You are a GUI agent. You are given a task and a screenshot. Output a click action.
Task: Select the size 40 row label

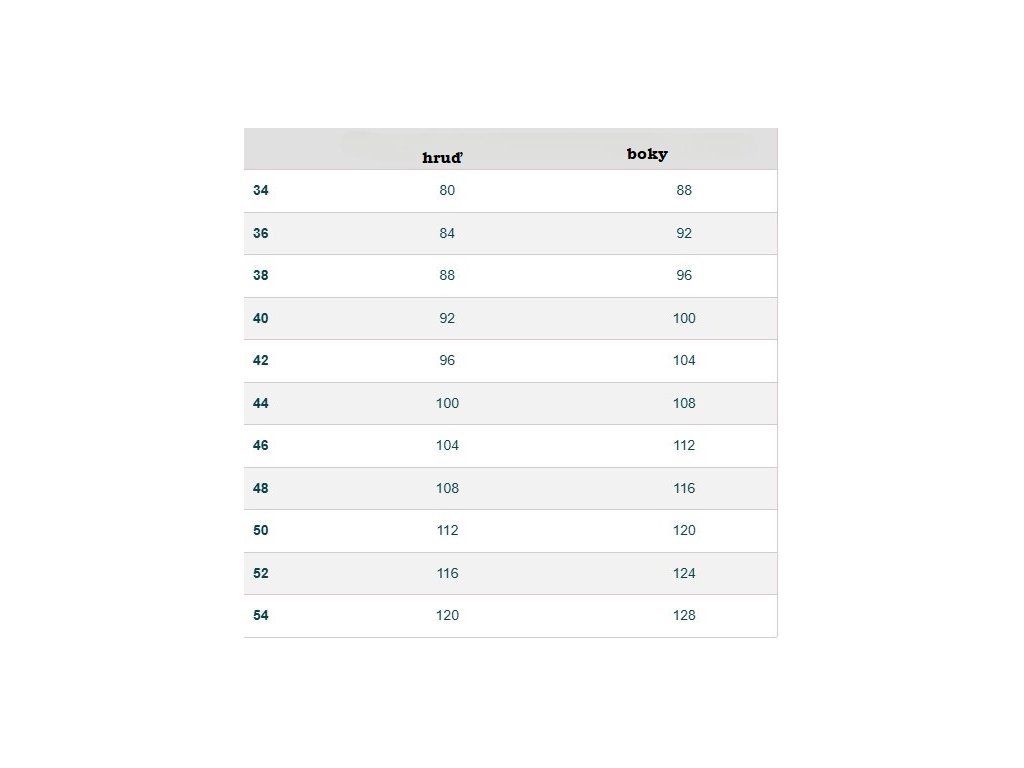pyautogui.click(x=261, y=318)
